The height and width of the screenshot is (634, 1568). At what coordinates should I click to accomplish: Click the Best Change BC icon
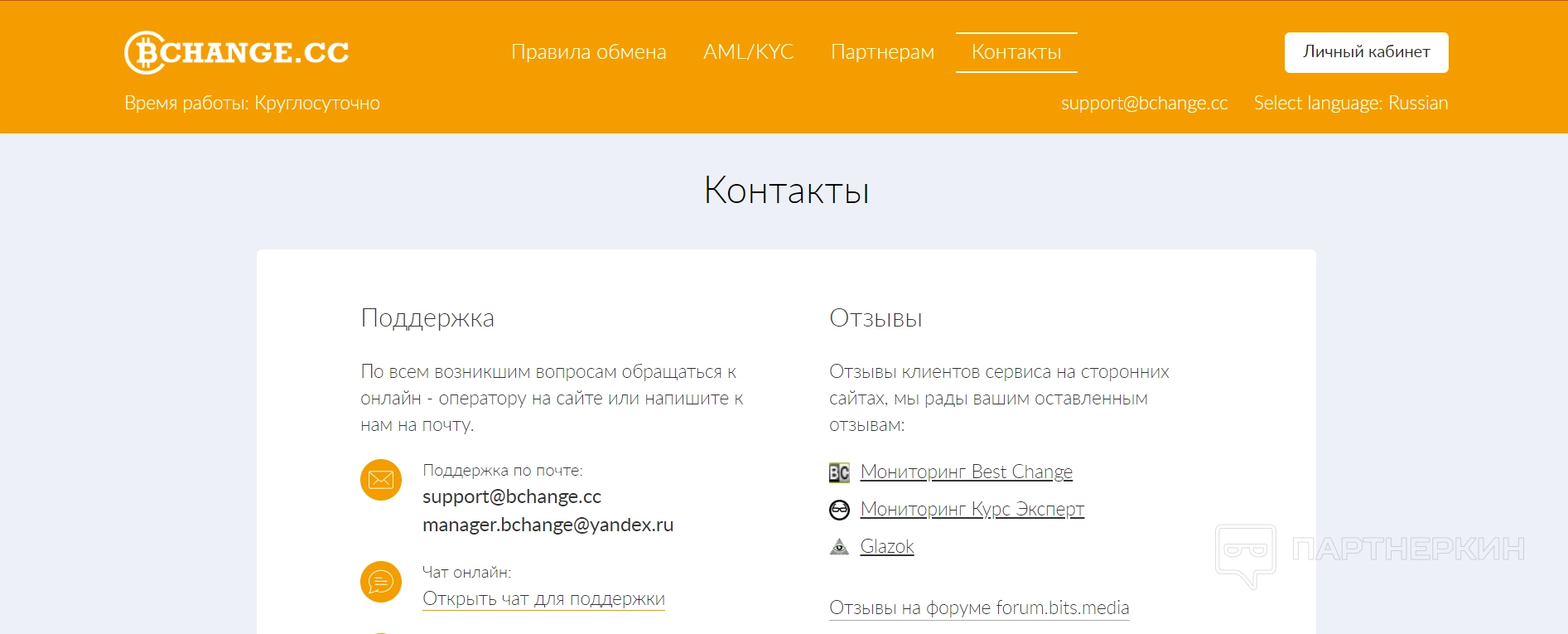[x=839, y=472]
